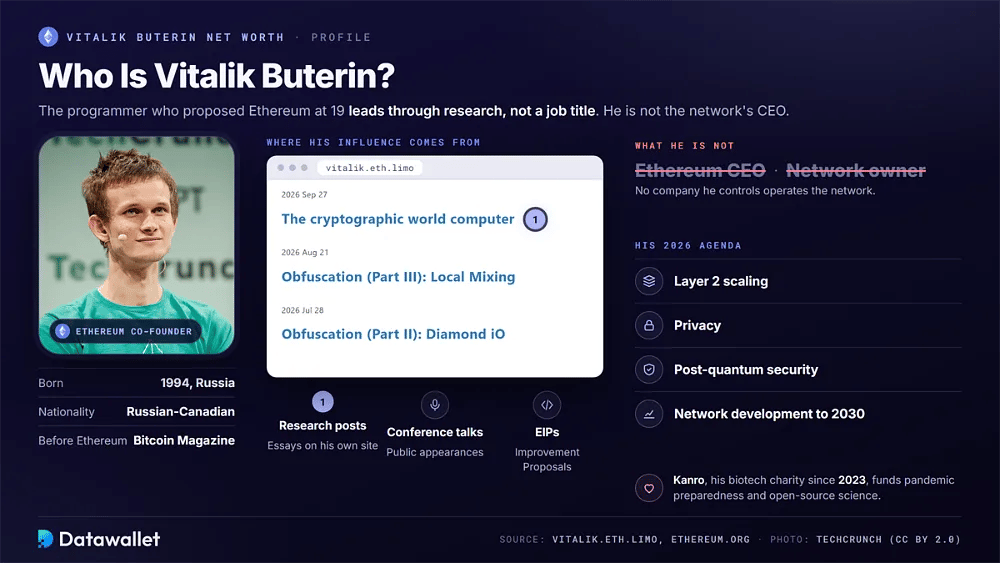Screen dimensions: 1000x563
Task: Click the Layer 2 scaling stack icon
Action: point(649,281)
